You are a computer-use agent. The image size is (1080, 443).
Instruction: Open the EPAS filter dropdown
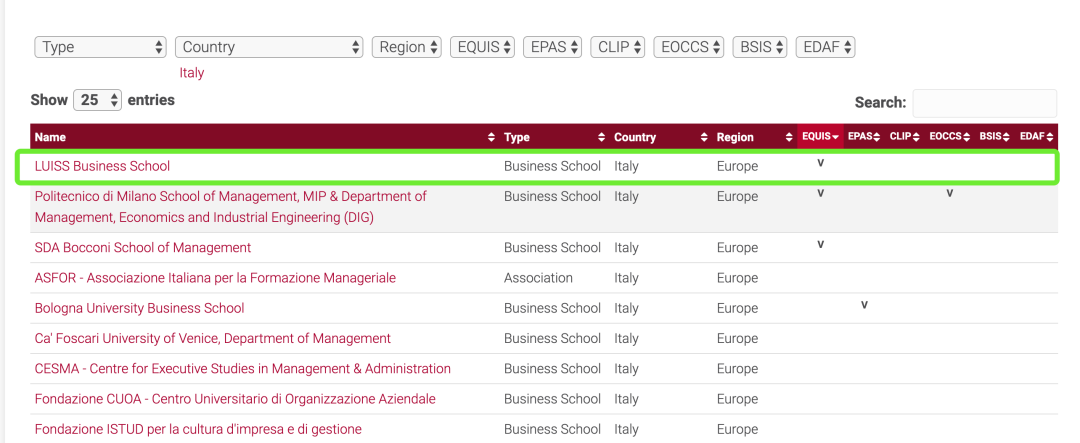[x=552, y=47]
